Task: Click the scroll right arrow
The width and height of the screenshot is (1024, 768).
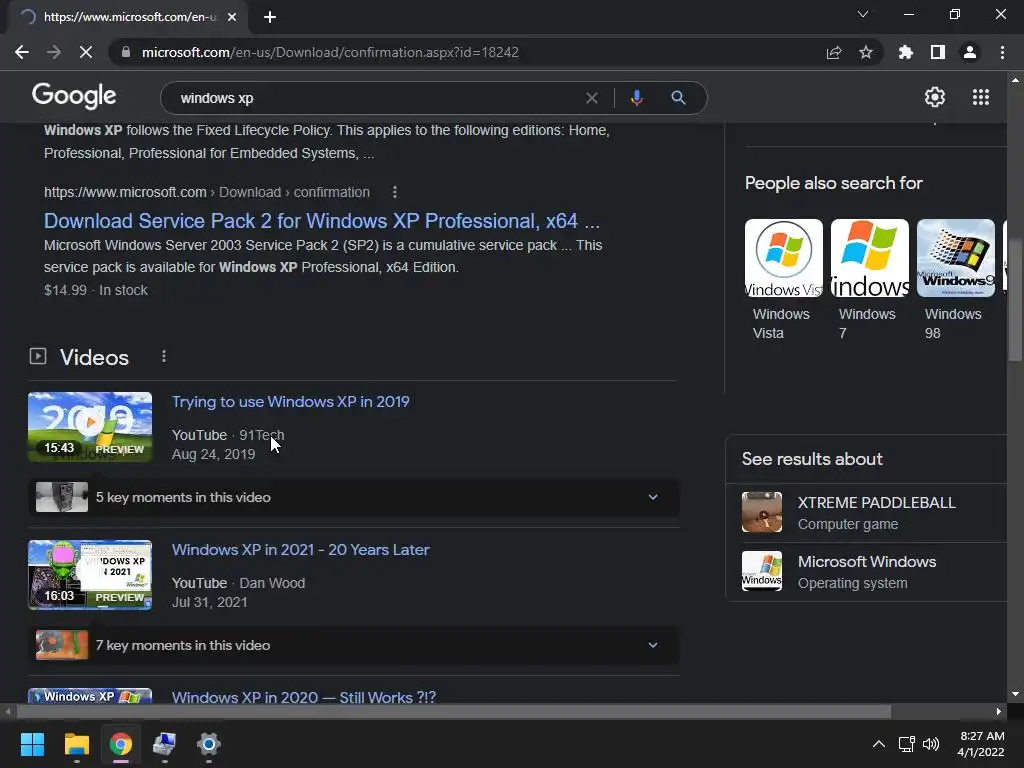Action: tap(999, 712)
